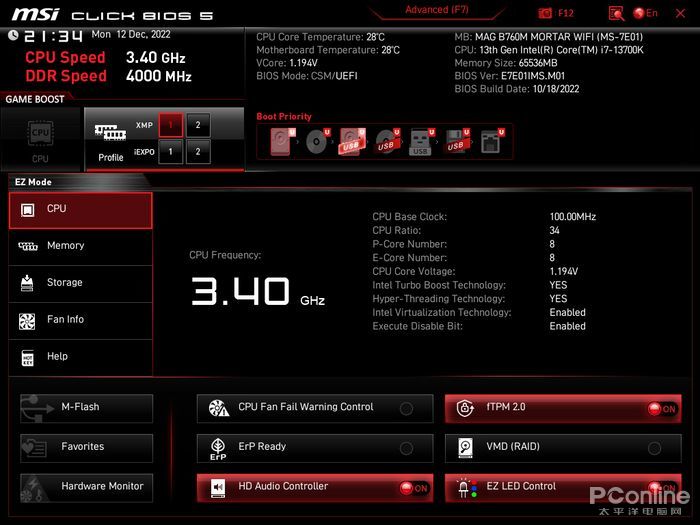Click the Memory Size 65536MB text
The height and width of the screenshot is (525, 700).
tap(506, 63)
